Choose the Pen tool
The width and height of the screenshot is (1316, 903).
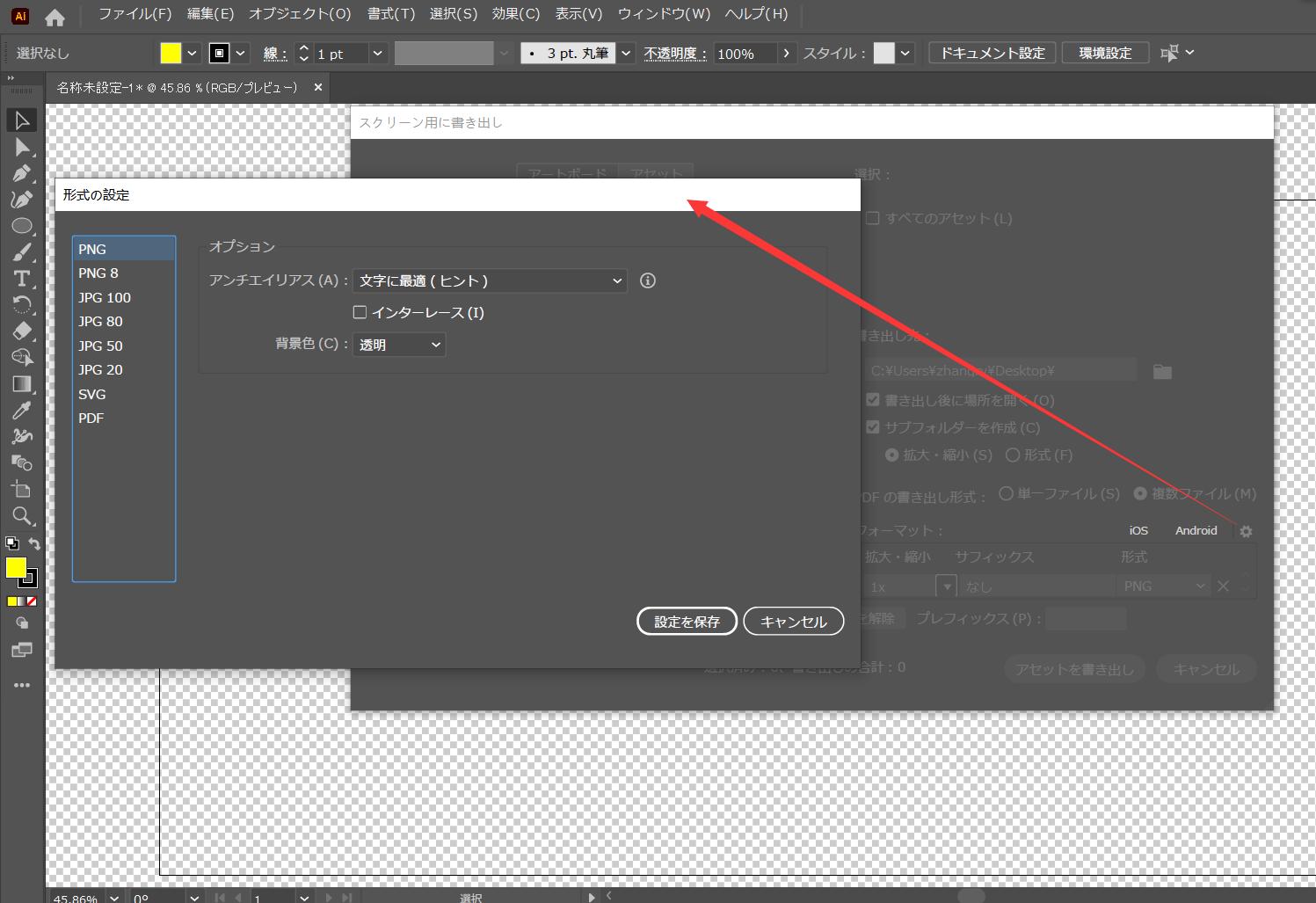click(x=22, y=173)
